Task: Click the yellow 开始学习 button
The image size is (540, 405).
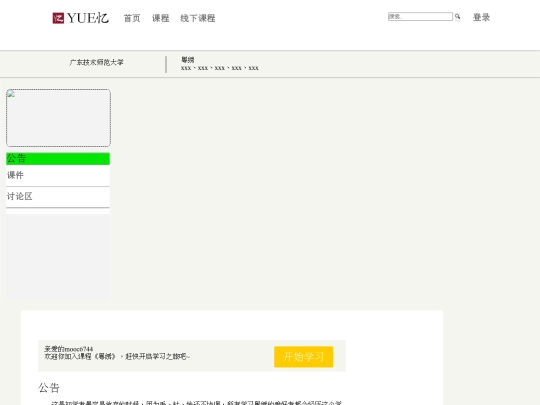Action: [x=303, y=357]
